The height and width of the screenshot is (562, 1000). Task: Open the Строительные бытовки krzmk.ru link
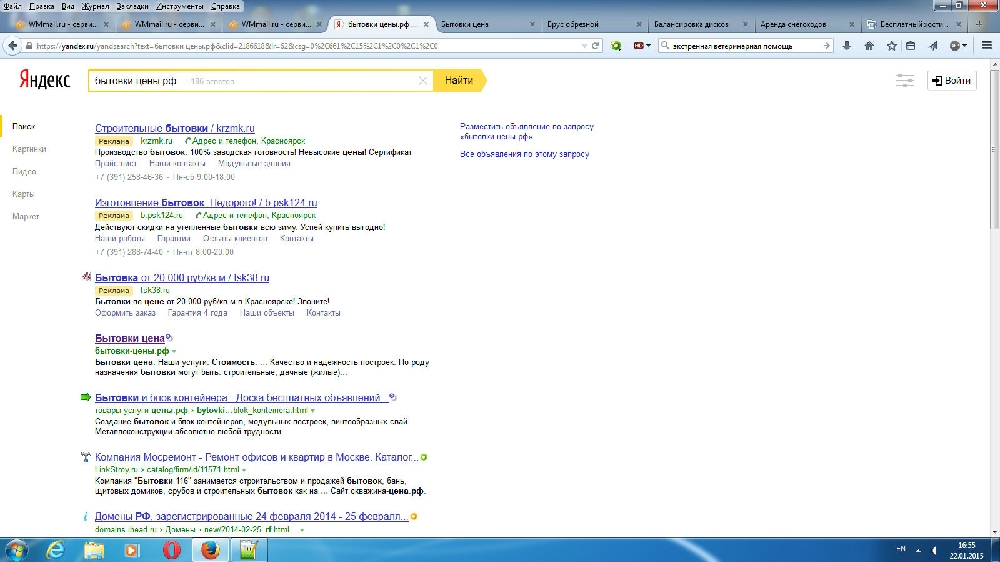tap(175, 128)
